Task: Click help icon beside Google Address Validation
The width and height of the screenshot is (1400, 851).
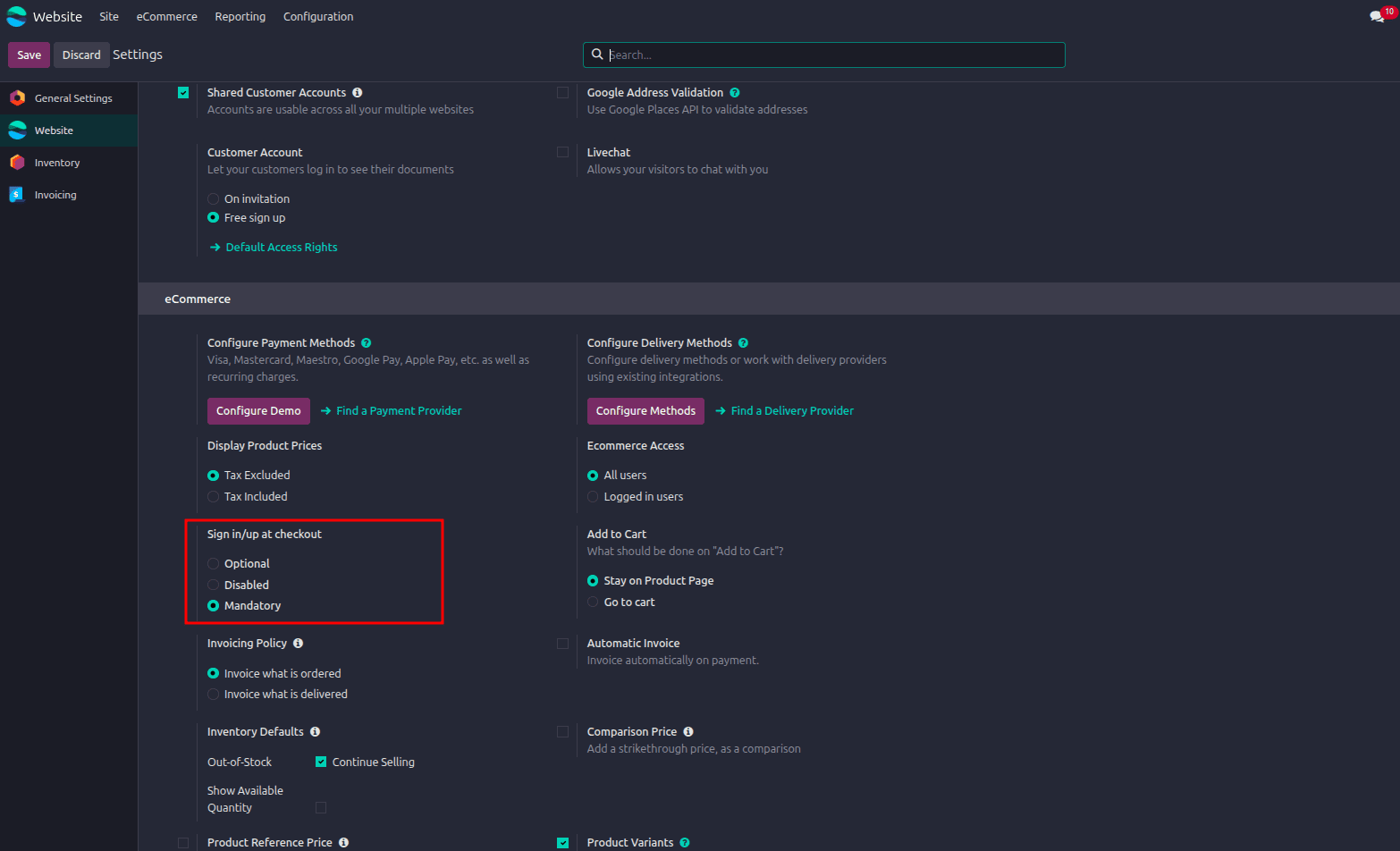Action: 735,92
